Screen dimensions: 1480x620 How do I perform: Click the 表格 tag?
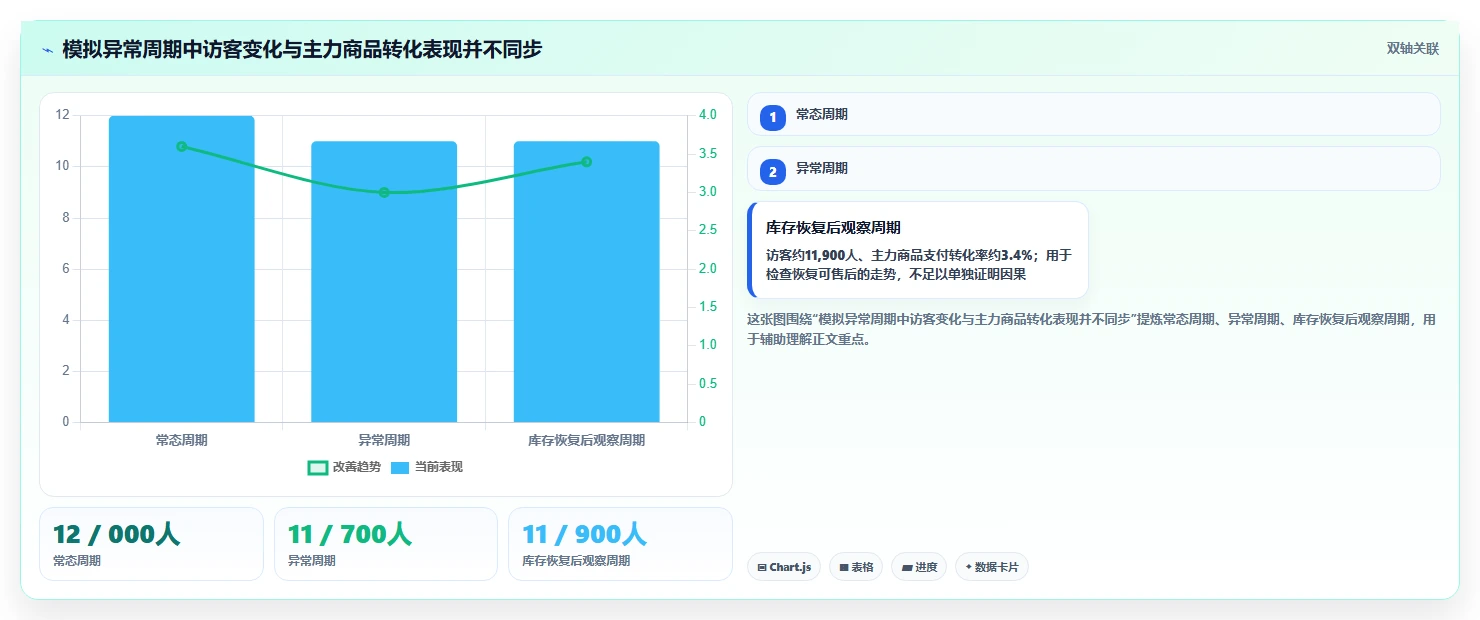click(x=856, y=567)
